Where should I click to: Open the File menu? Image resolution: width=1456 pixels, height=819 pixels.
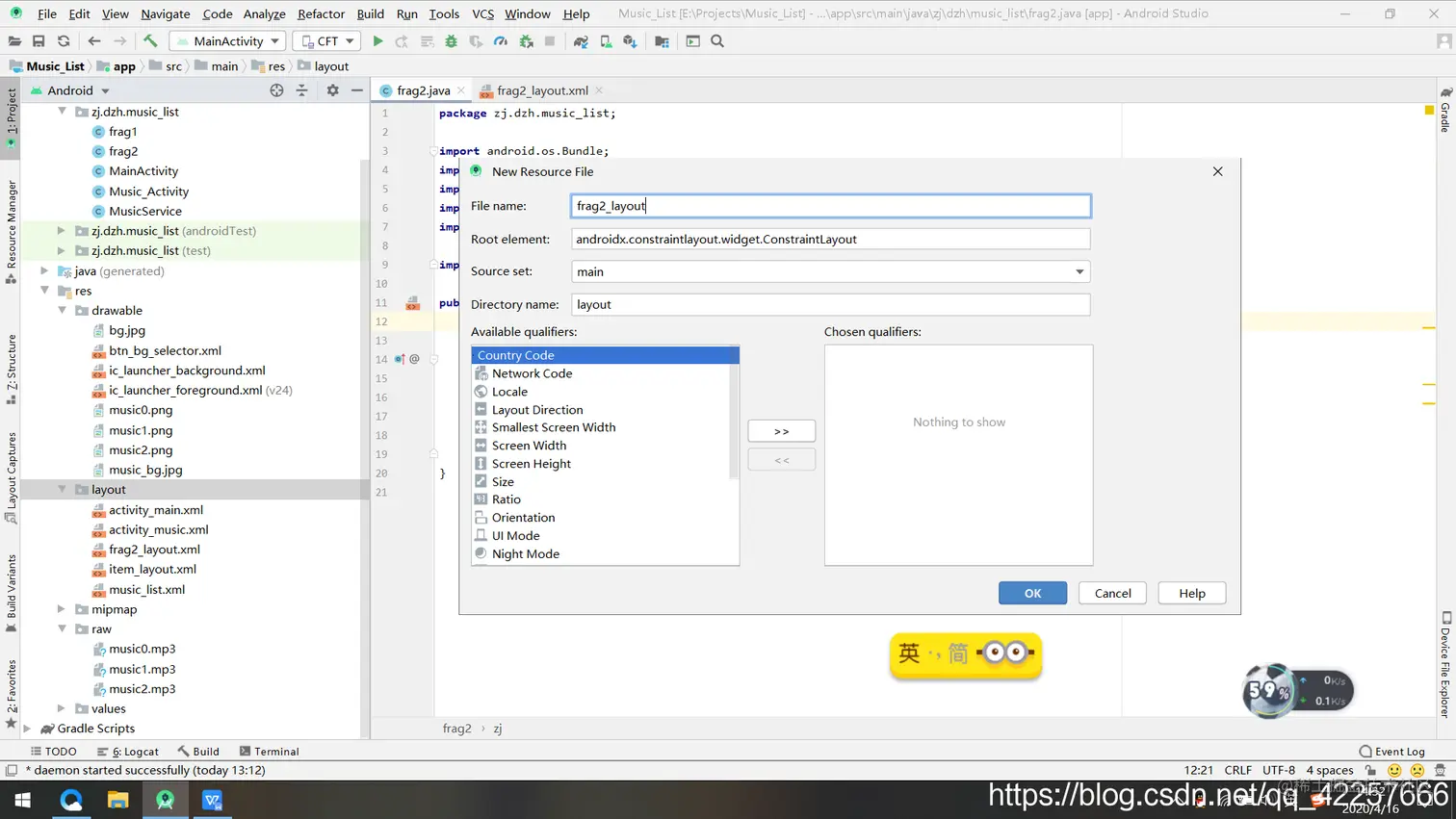[x=46, y=13]
